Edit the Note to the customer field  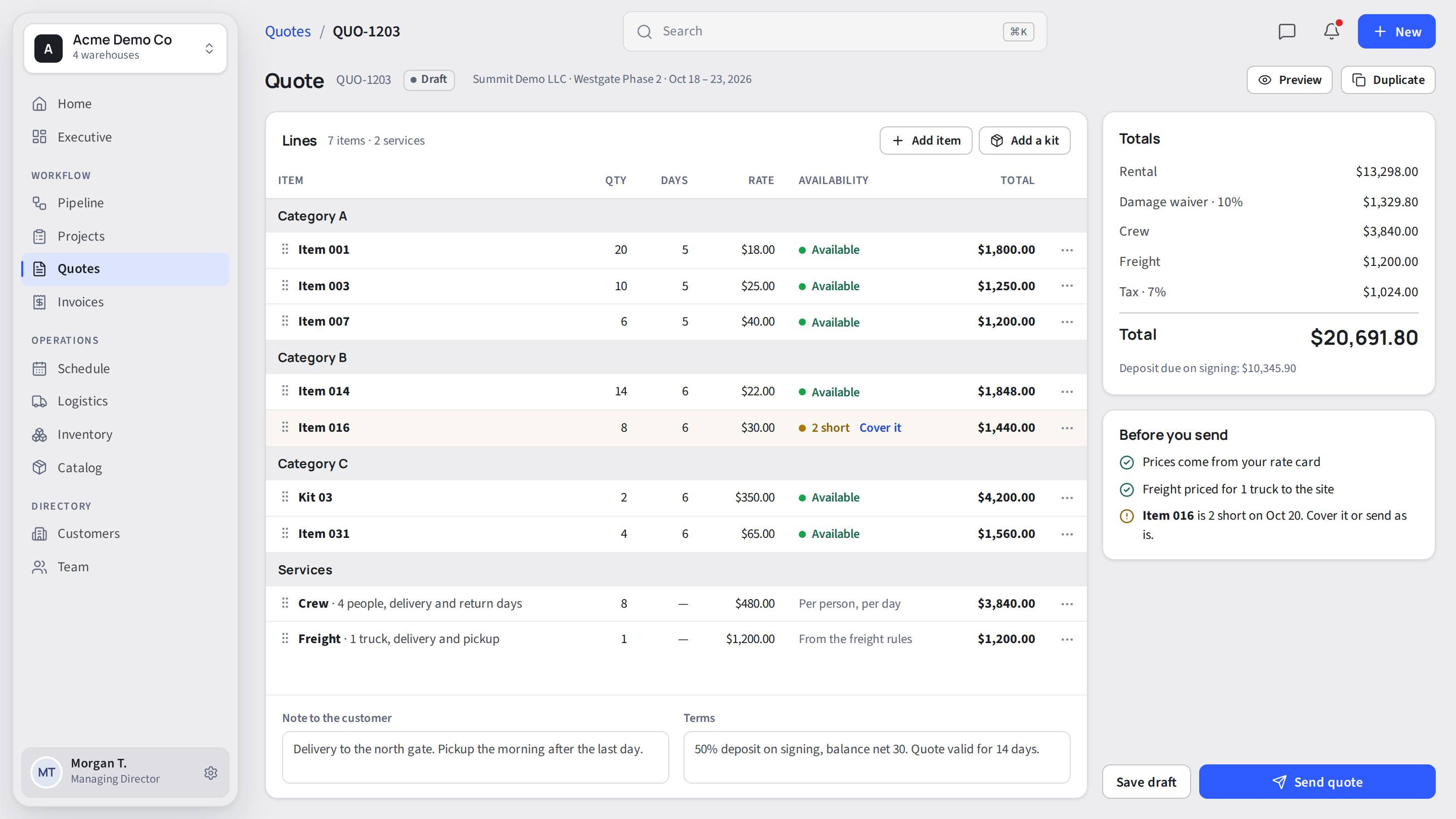coord(475,757)
